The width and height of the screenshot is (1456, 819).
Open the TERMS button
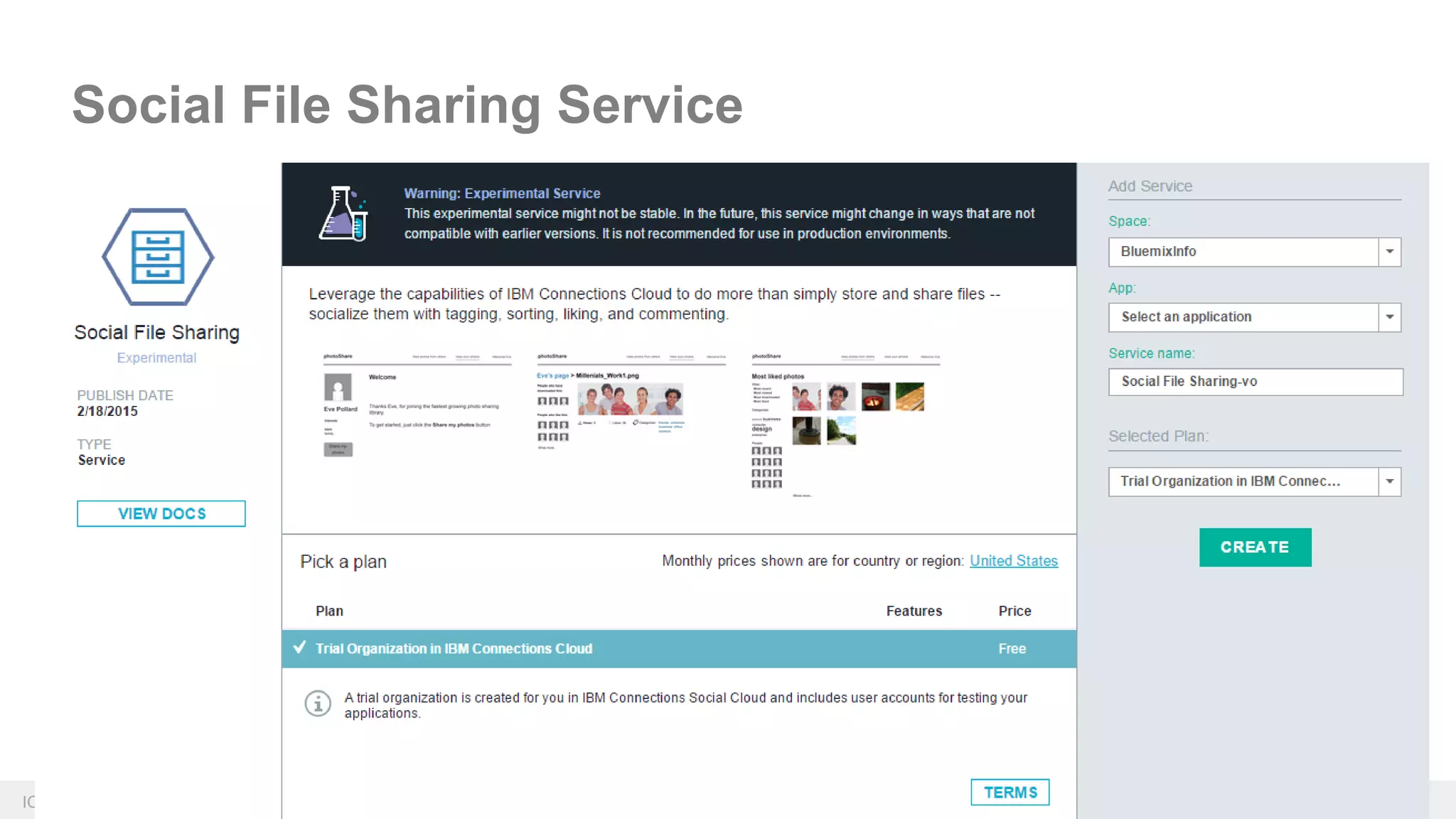click(x=1010, y=792)
